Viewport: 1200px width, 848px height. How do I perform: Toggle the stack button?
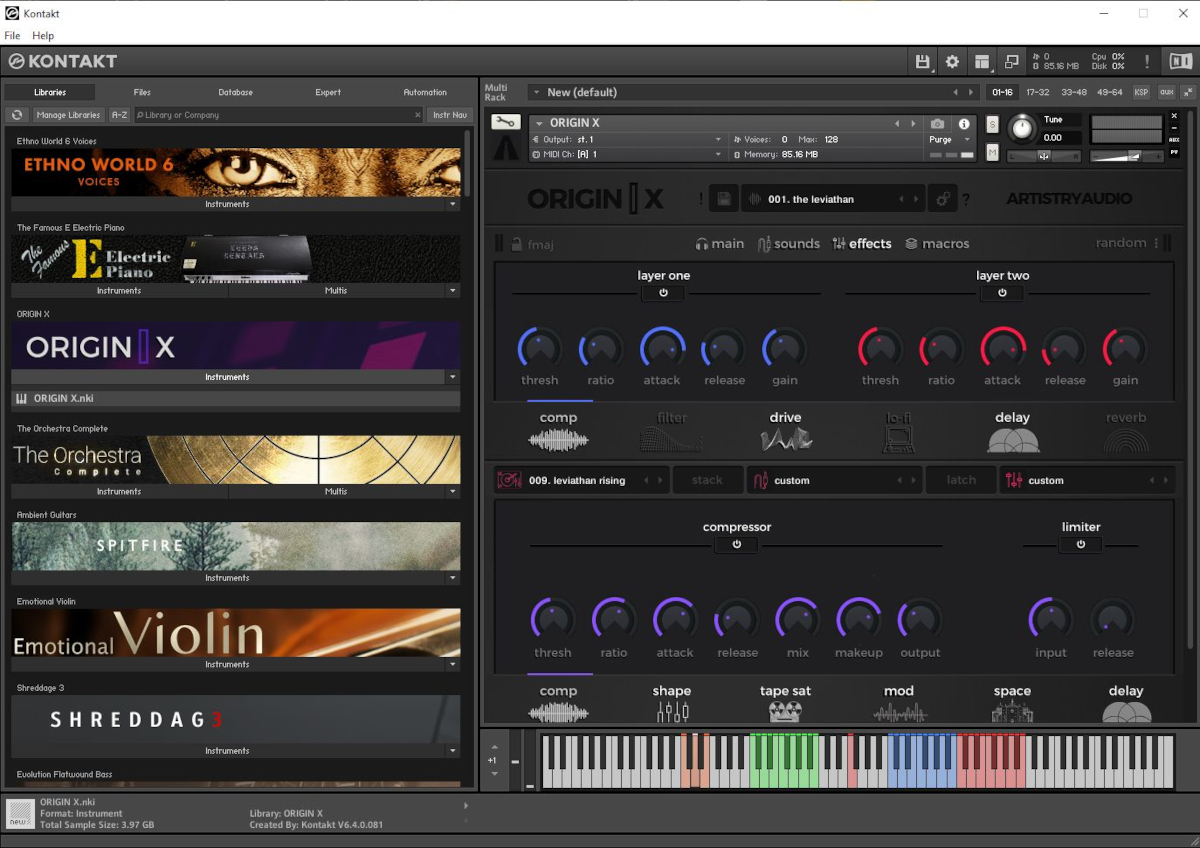pos(707,480)
